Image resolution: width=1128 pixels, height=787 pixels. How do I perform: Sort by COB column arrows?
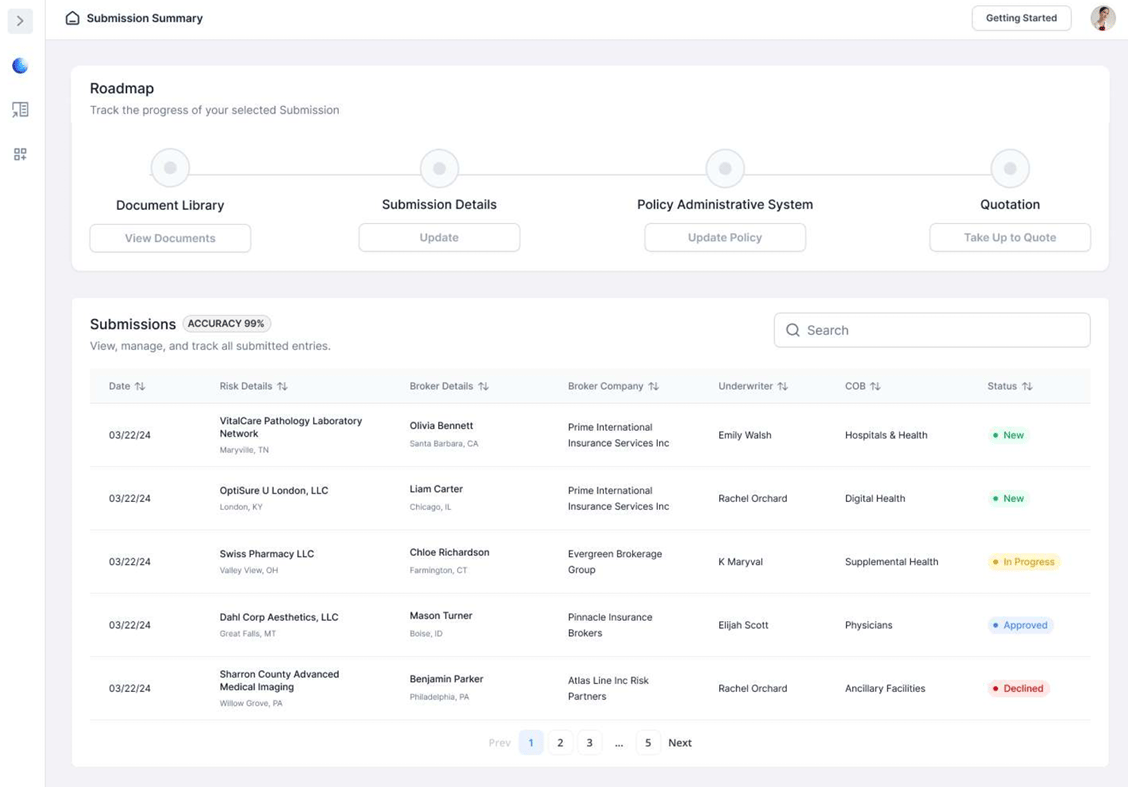875,386
